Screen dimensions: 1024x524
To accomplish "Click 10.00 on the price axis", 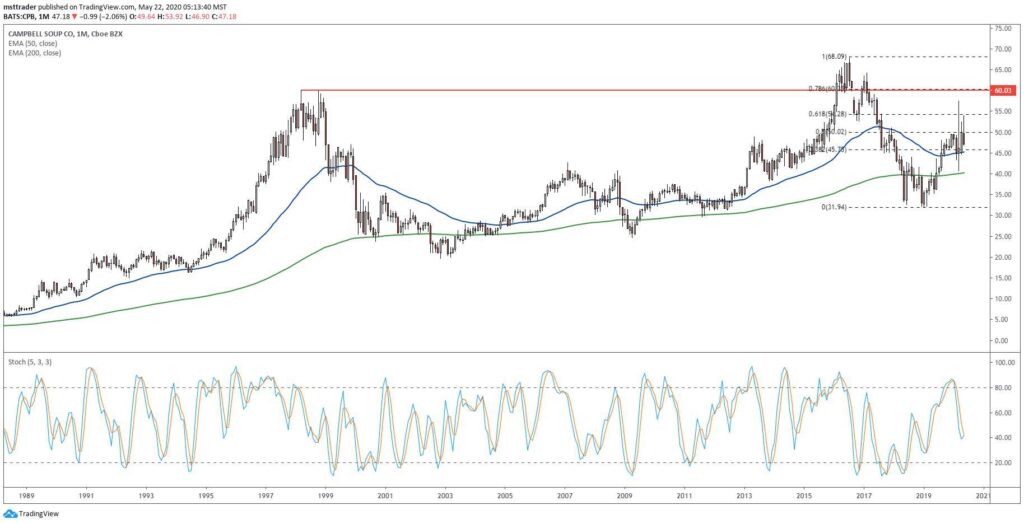I will (x=1004, y=299).
